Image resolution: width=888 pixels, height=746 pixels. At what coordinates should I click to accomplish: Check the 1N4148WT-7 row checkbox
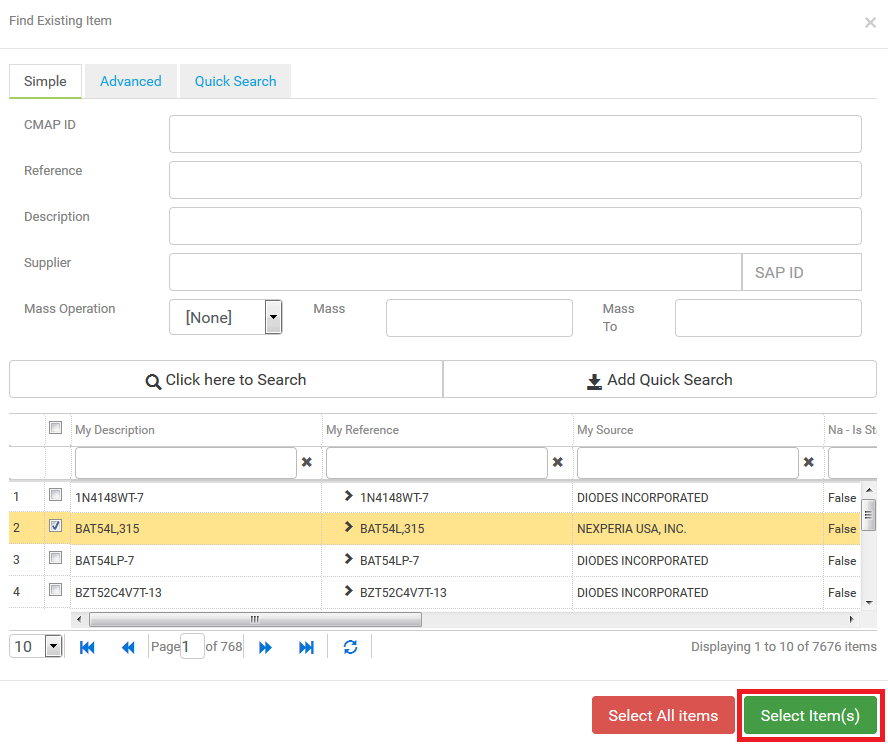tap(56, 495)
